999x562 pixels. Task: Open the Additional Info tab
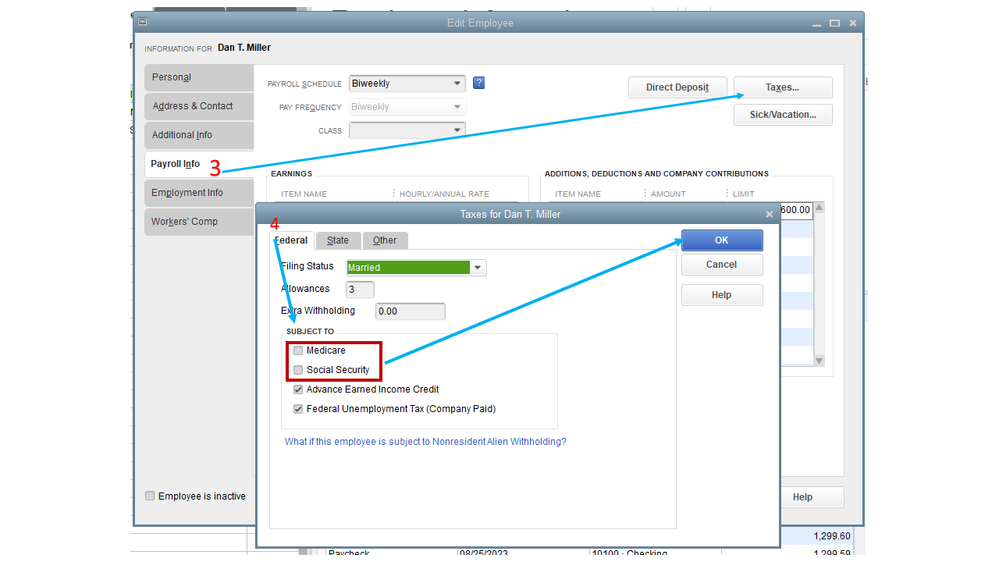click(x=199, y=135)
